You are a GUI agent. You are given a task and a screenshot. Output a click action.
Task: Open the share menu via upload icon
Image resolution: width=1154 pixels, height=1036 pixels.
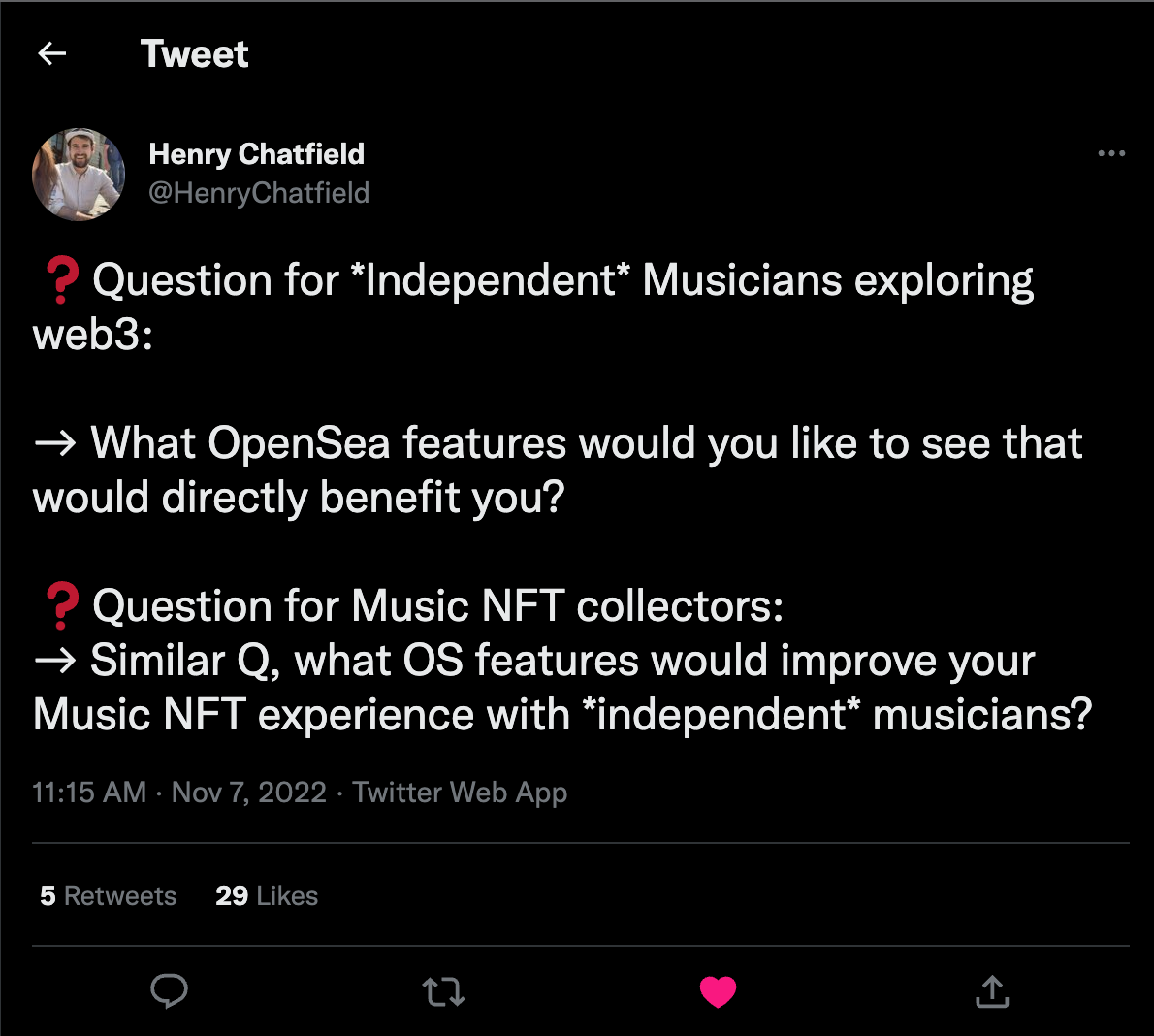coord(991,991)
